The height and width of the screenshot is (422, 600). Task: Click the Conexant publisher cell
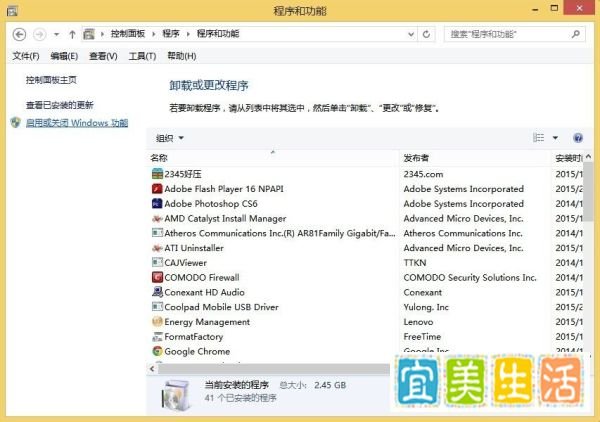pyautogui.click(x=422, y=292)
